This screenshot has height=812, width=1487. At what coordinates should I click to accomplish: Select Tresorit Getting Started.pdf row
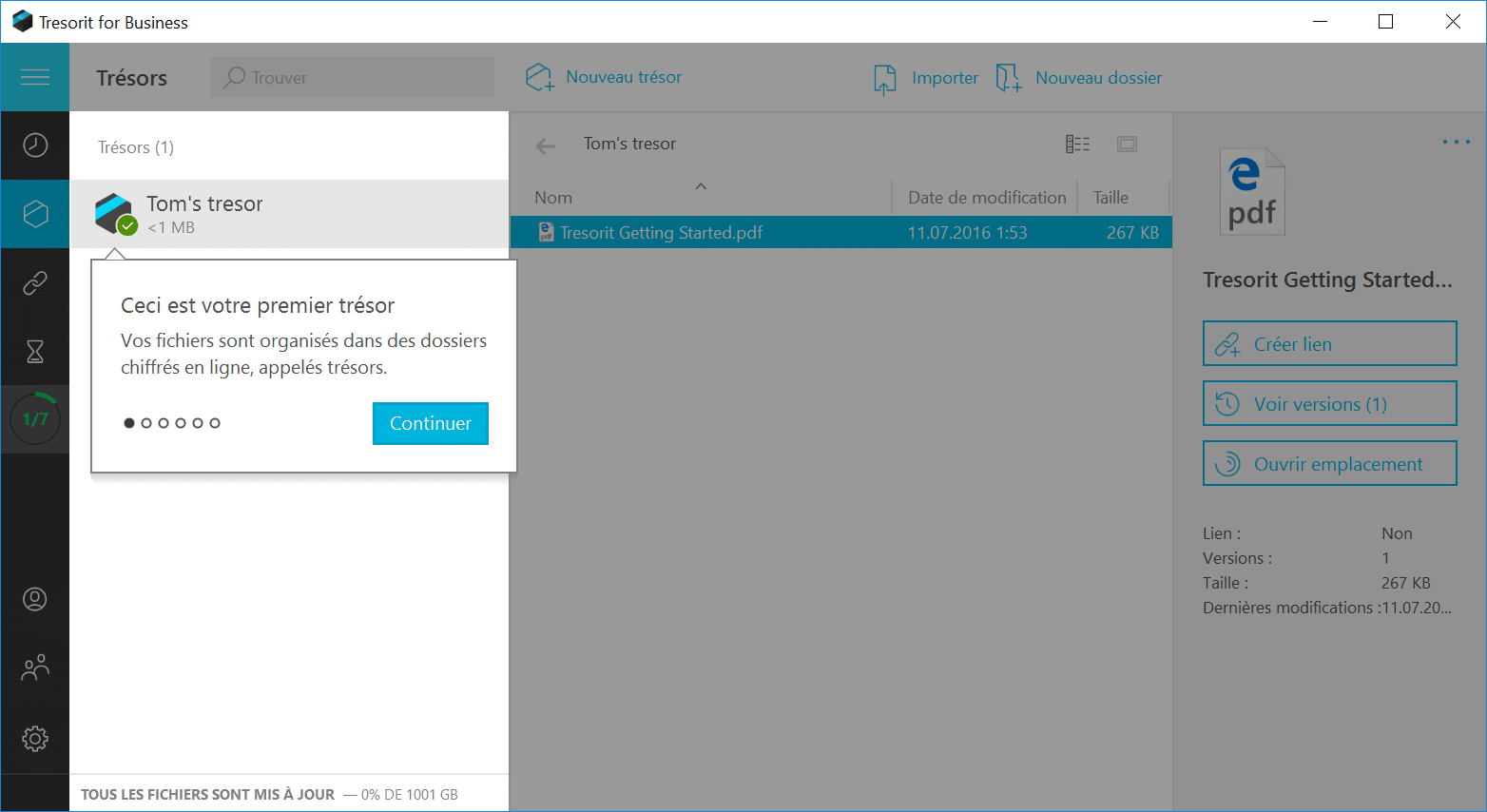pos(841,232)
